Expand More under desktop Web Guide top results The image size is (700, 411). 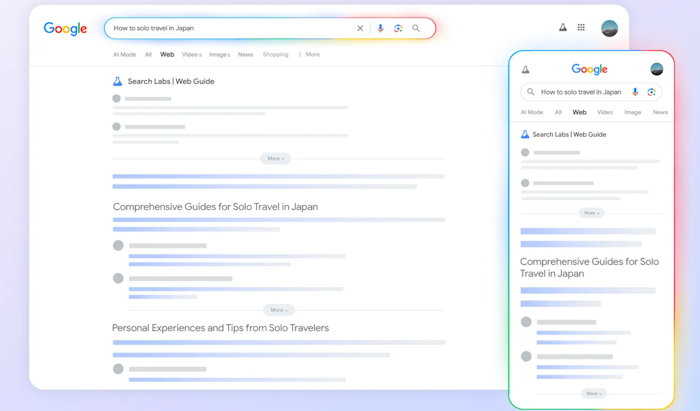coord(275,158)
